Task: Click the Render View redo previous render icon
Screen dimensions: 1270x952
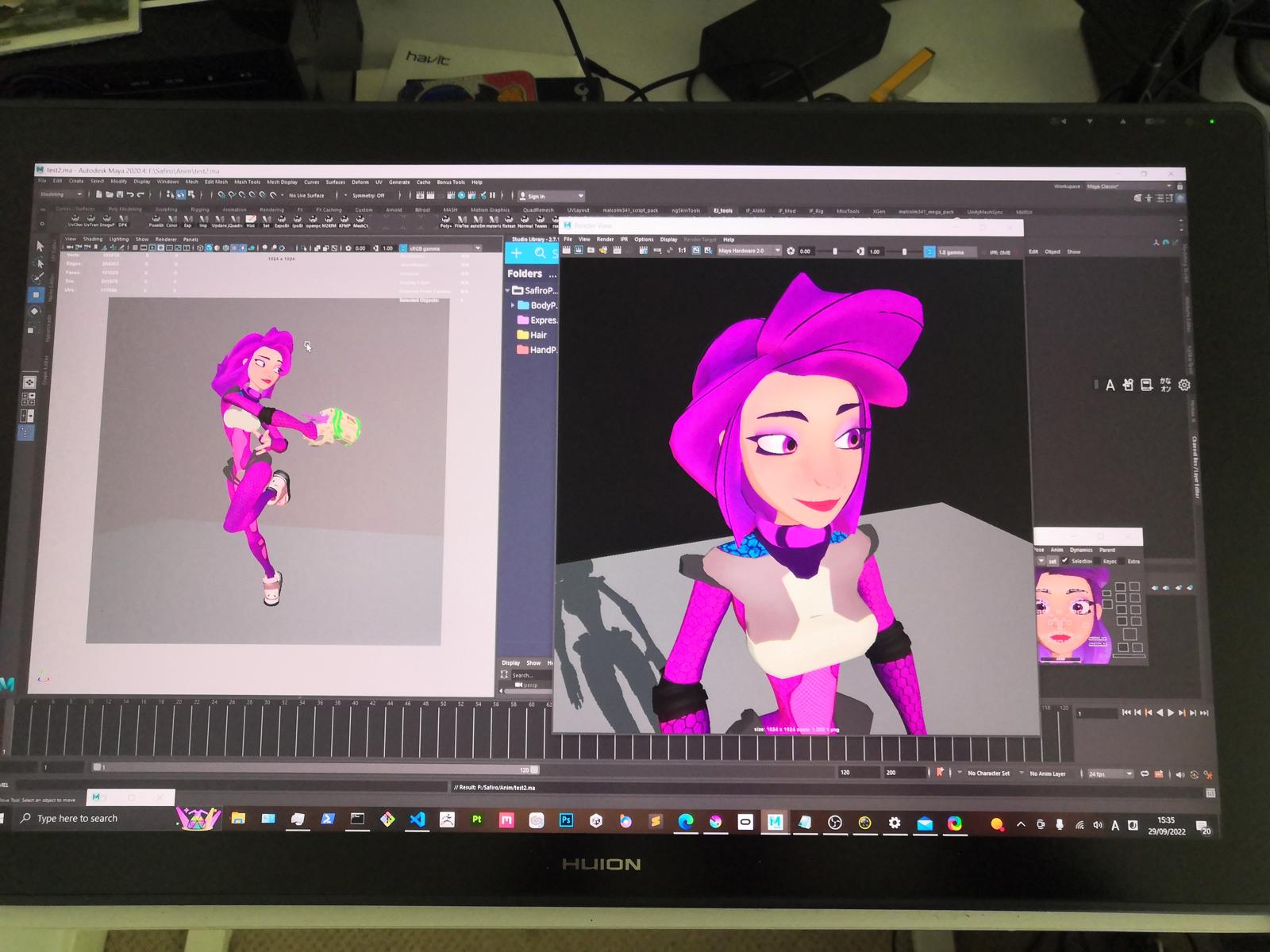Action: (568, 251)
